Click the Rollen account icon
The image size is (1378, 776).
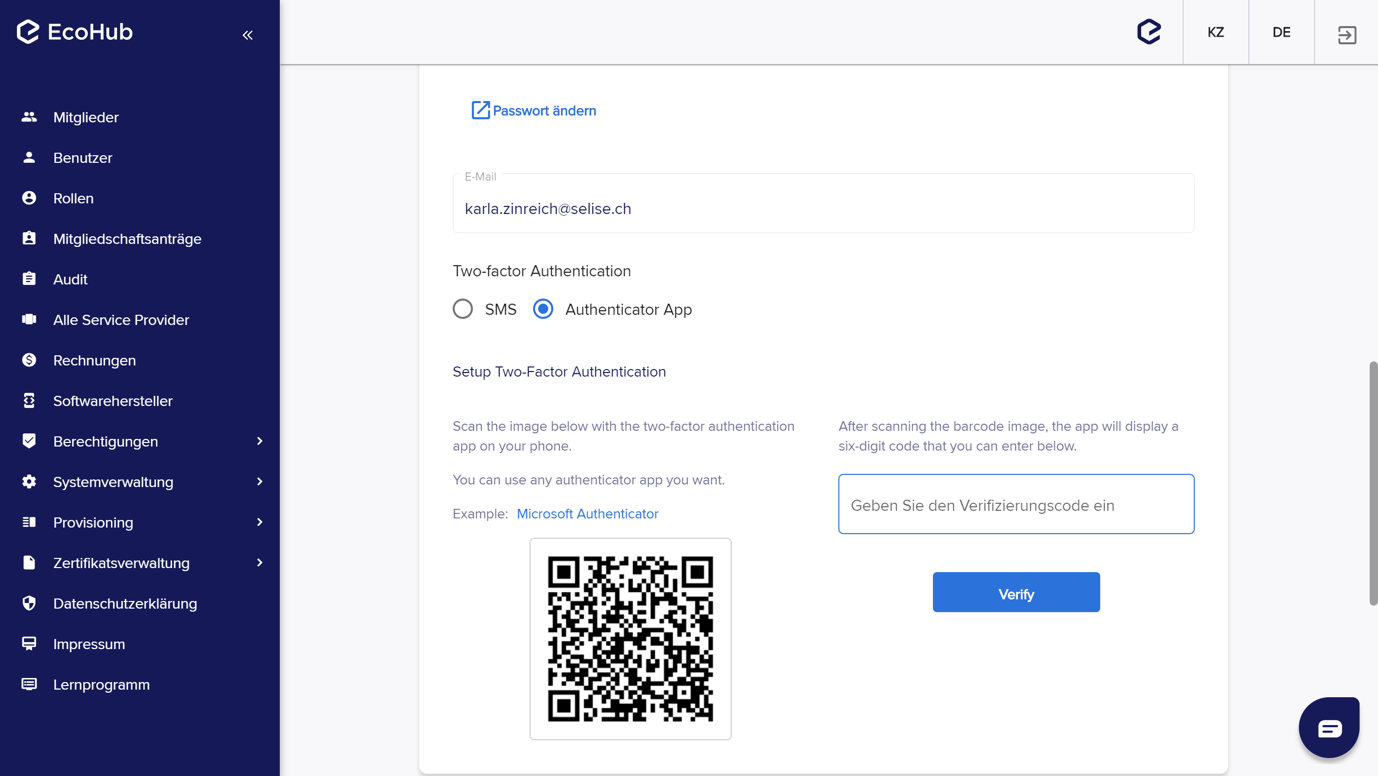pos(29,198)
